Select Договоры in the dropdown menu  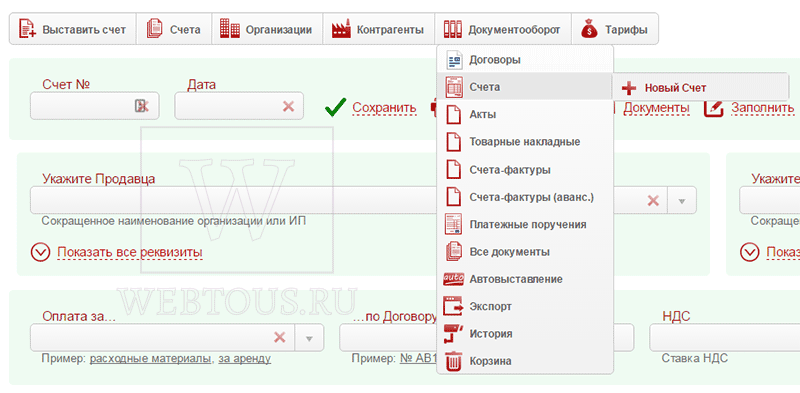(x=525, y=60)
